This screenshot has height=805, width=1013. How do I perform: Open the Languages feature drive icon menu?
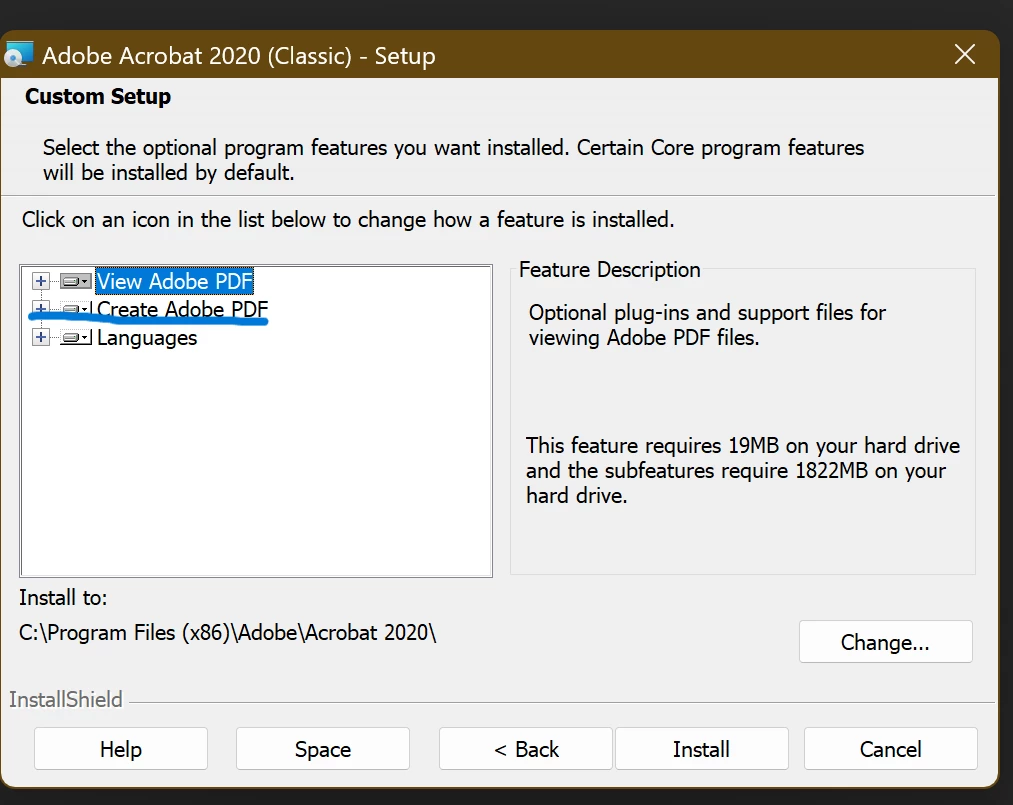(x=76, y=338)
